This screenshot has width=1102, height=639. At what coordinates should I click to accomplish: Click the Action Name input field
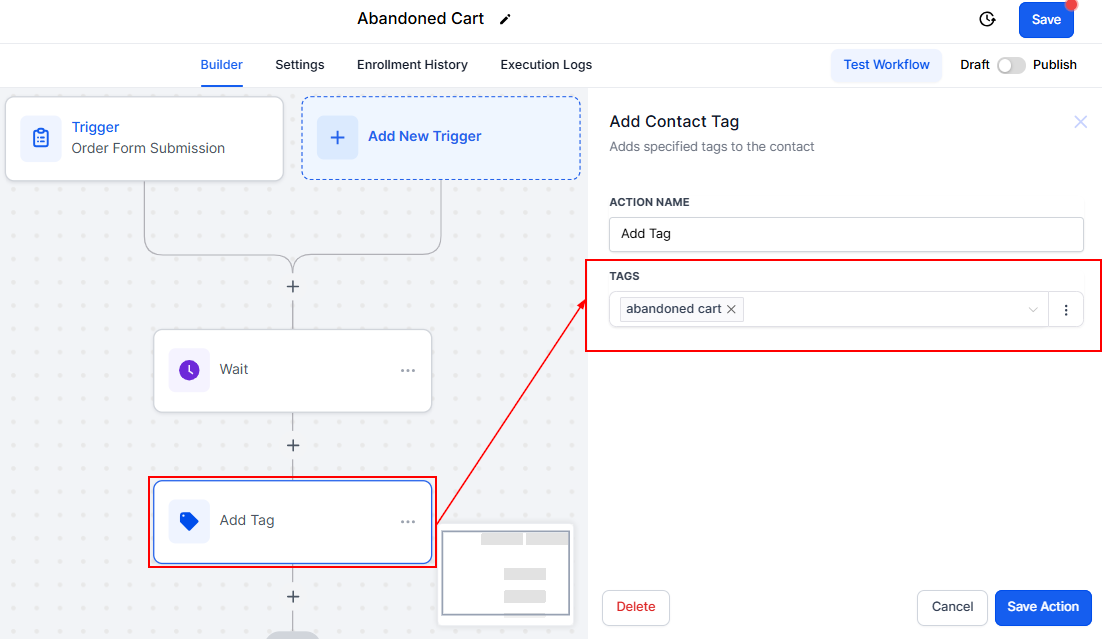(846, 234)
